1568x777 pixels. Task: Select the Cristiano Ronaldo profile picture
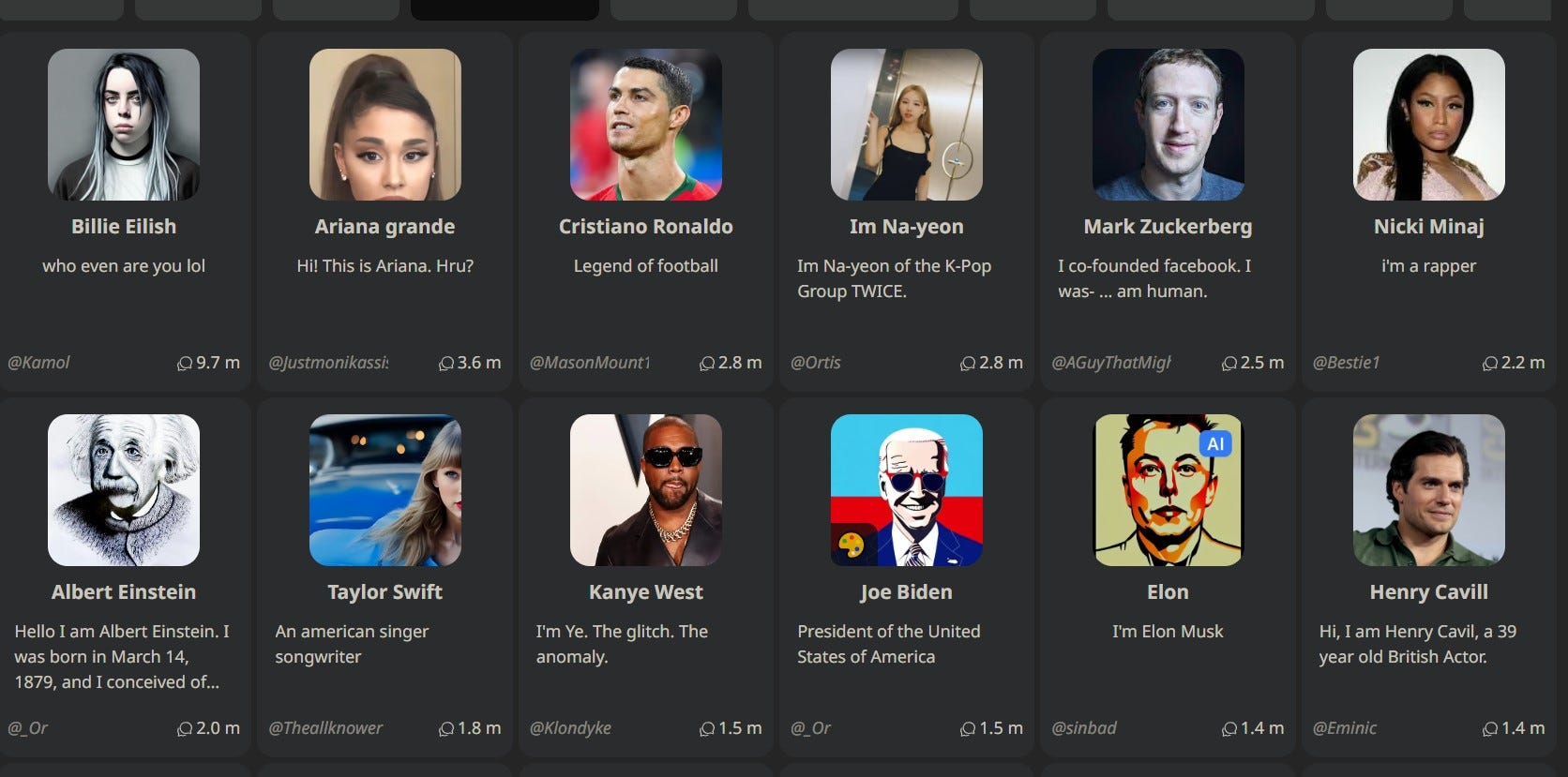pos(646,125)
